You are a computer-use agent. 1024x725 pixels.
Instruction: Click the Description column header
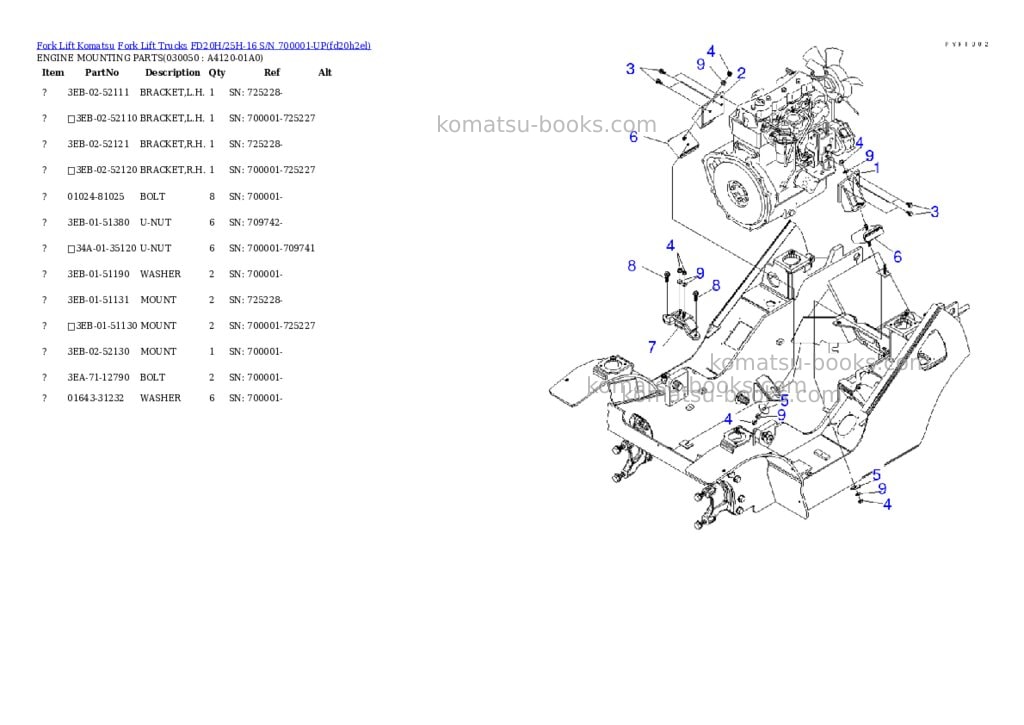(x=172, y=72)
